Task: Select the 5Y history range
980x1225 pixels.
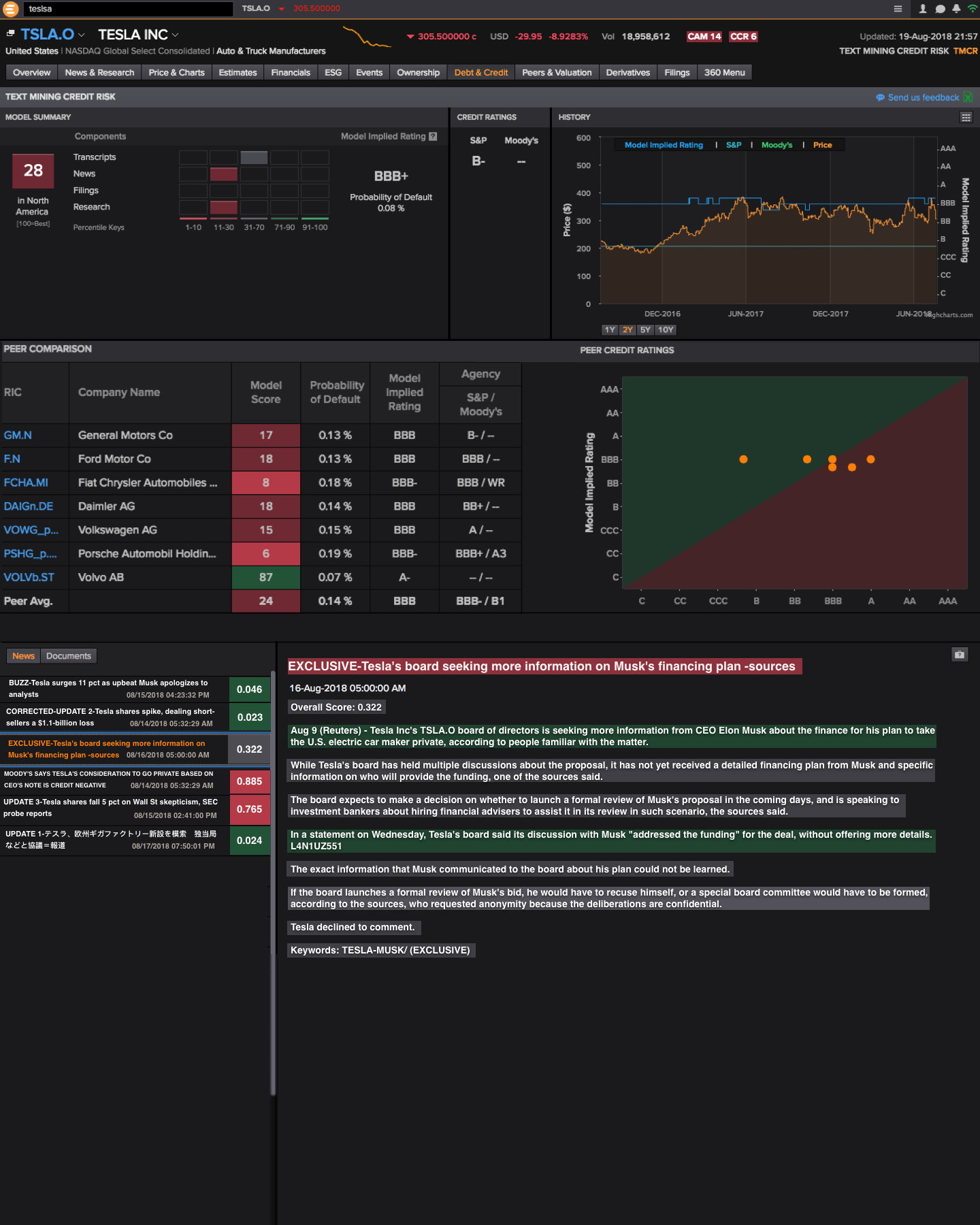Action: [x=645, y=330]
